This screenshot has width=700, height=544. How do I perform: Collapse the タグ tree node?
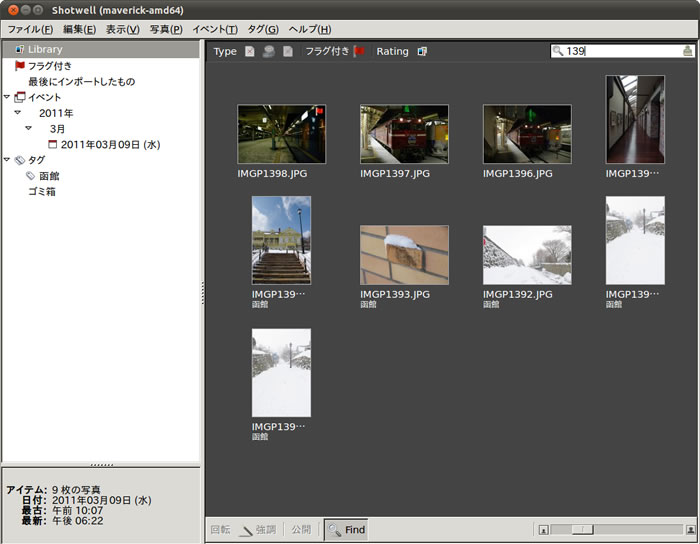pyautogui.click(x=7, y=159)
